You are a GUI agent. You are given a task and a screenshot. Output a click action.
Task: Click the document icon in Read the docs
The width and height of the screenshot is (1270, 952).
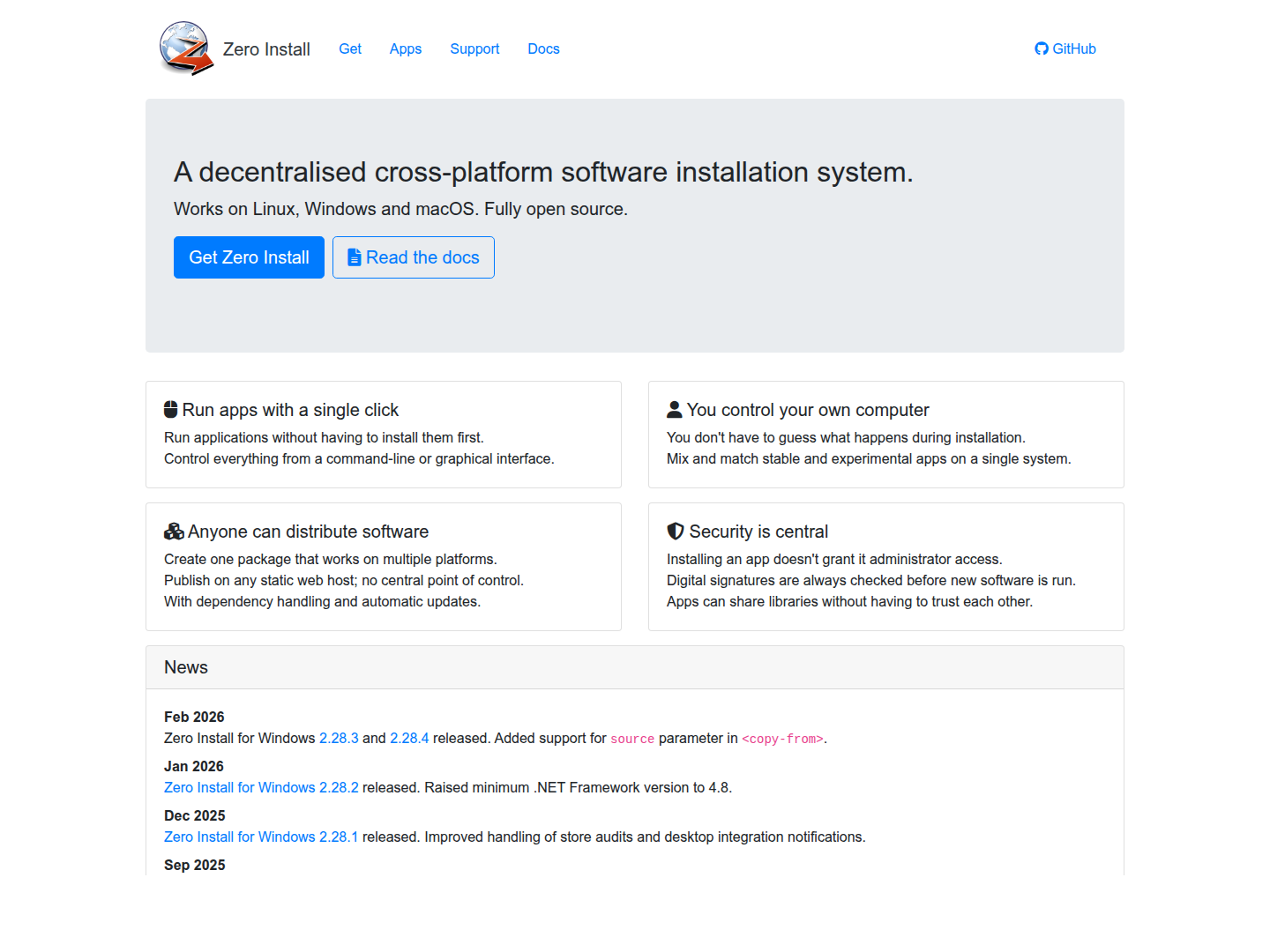pyautogui.click(x=355, y=257)
